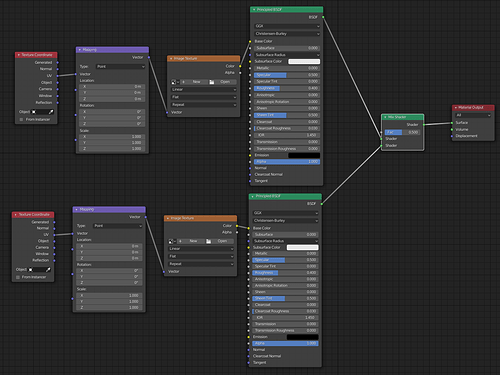The image size is (500, 375).
Task: Open the All target dropdown in Material Output
Action: point(473,115)
